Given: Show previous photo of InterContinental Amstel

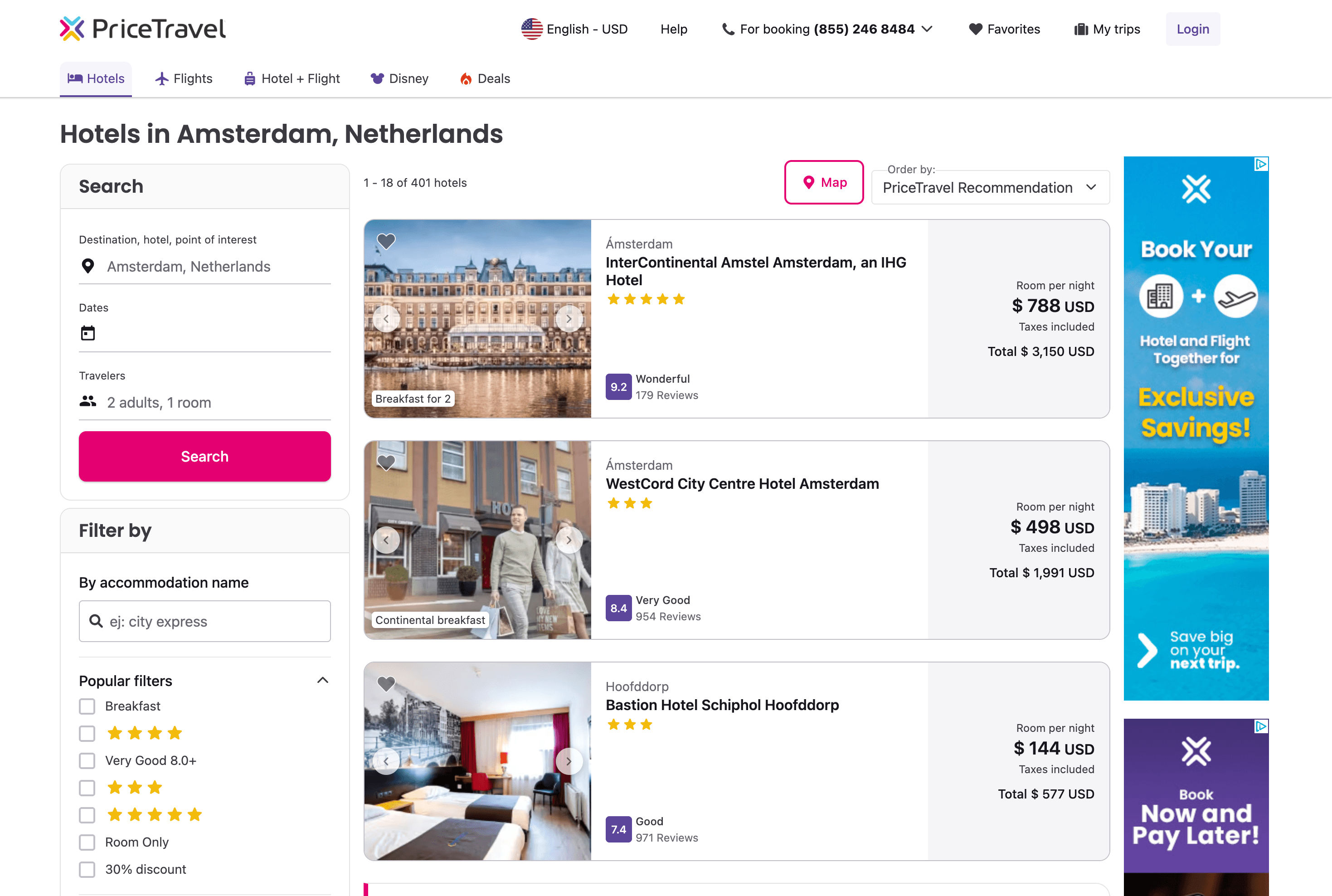Looking at the screenshot, I should pos(386,319).
